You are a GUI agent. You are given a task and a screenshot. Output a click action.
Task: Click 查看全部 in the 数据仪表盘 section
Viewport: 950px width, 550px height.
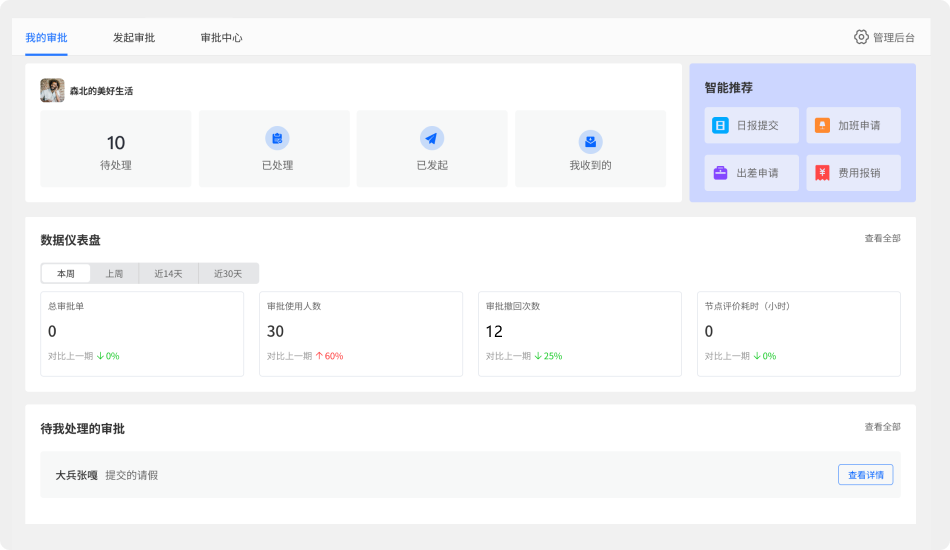(x=882, y=239)
